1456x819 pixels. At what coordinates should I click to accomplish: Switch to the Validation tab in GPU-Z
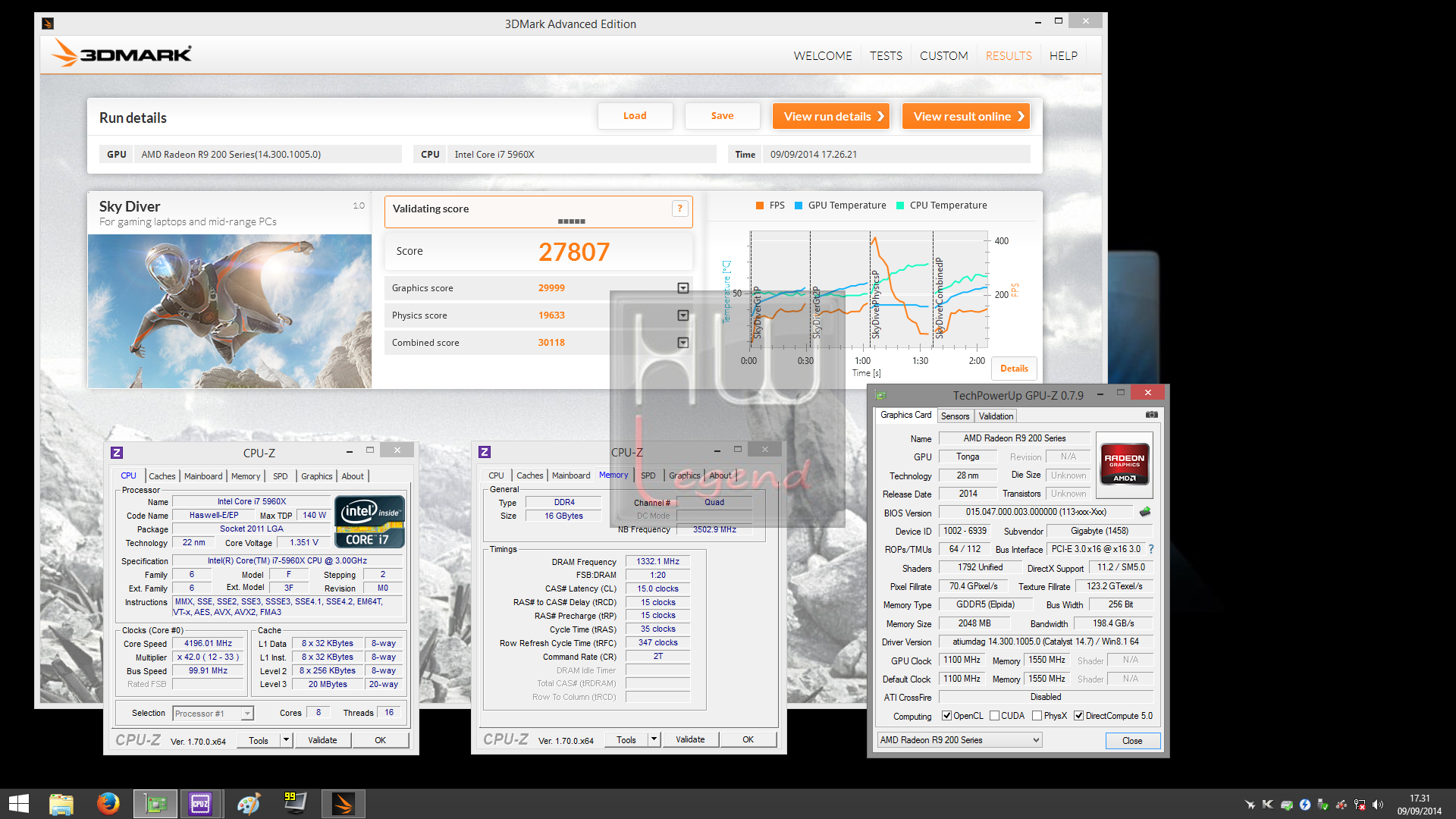point(996,416)
